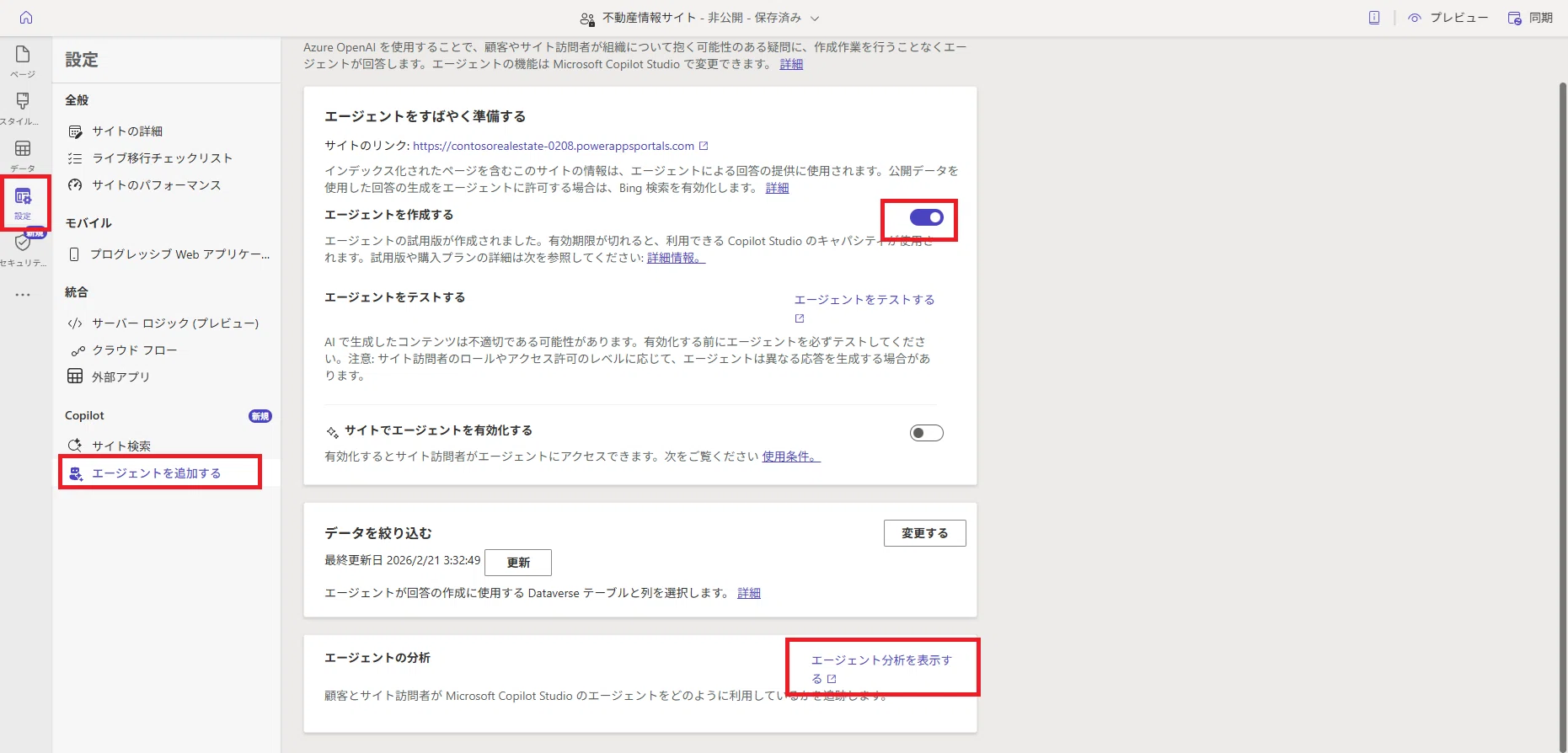Screen dimensions: 1568x753
Task: Click the データを絞り込む heading
Action: click(378, 533)
